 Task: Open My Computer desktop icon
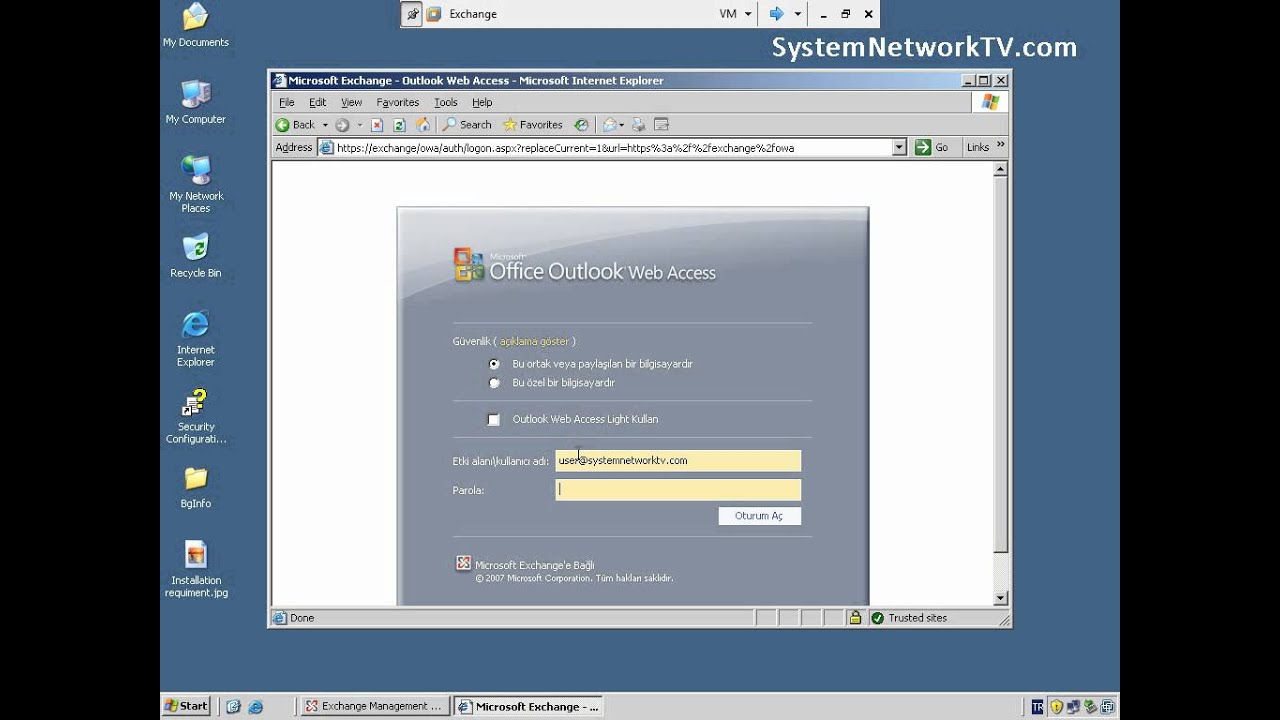click(196, 102)
